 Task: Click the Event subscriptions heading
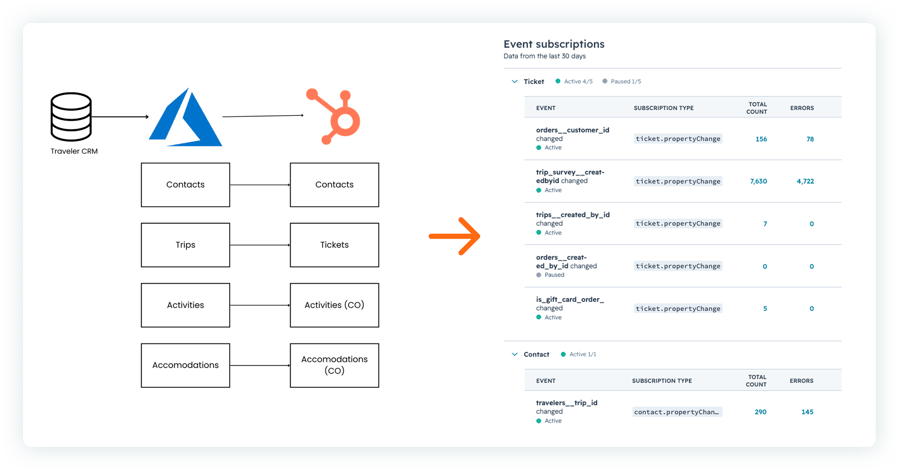click(554, 44)
